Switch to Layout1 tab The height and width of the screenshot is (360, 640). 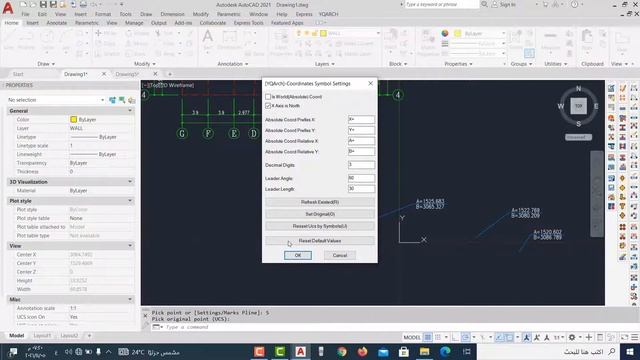[42, 336]
